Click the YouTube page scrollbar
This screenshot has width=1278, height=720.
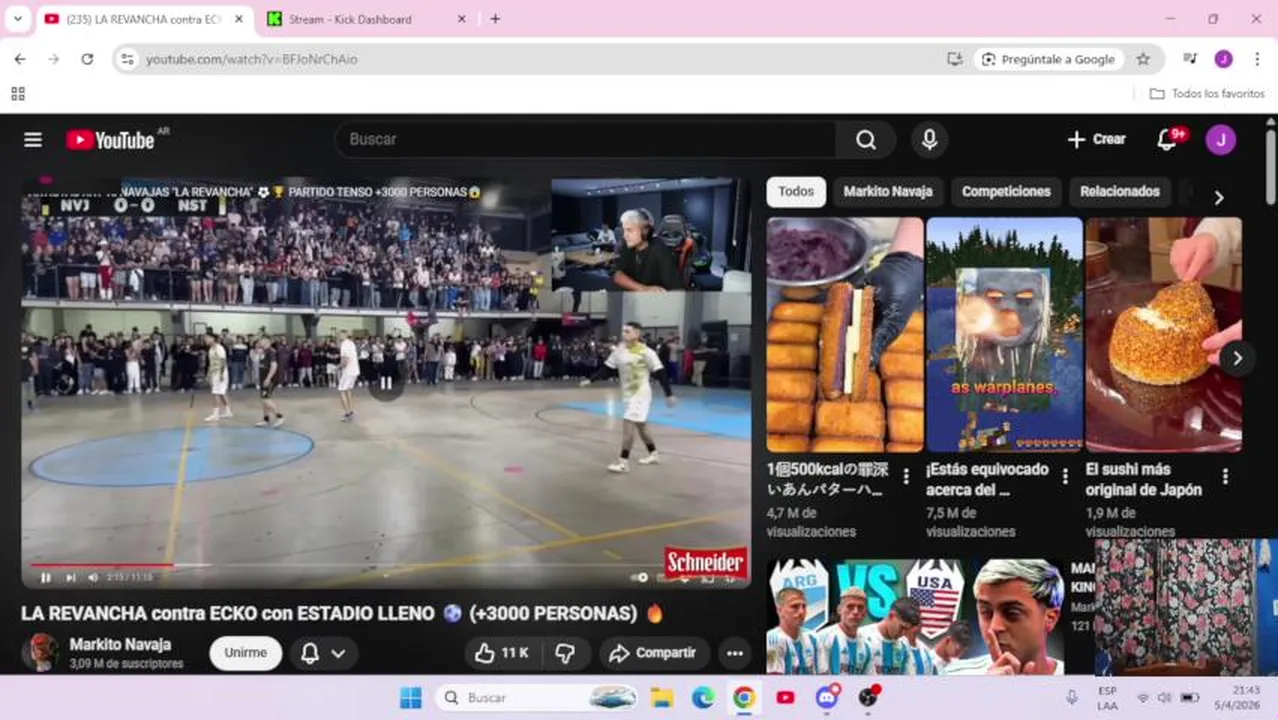click(1271, 166)
